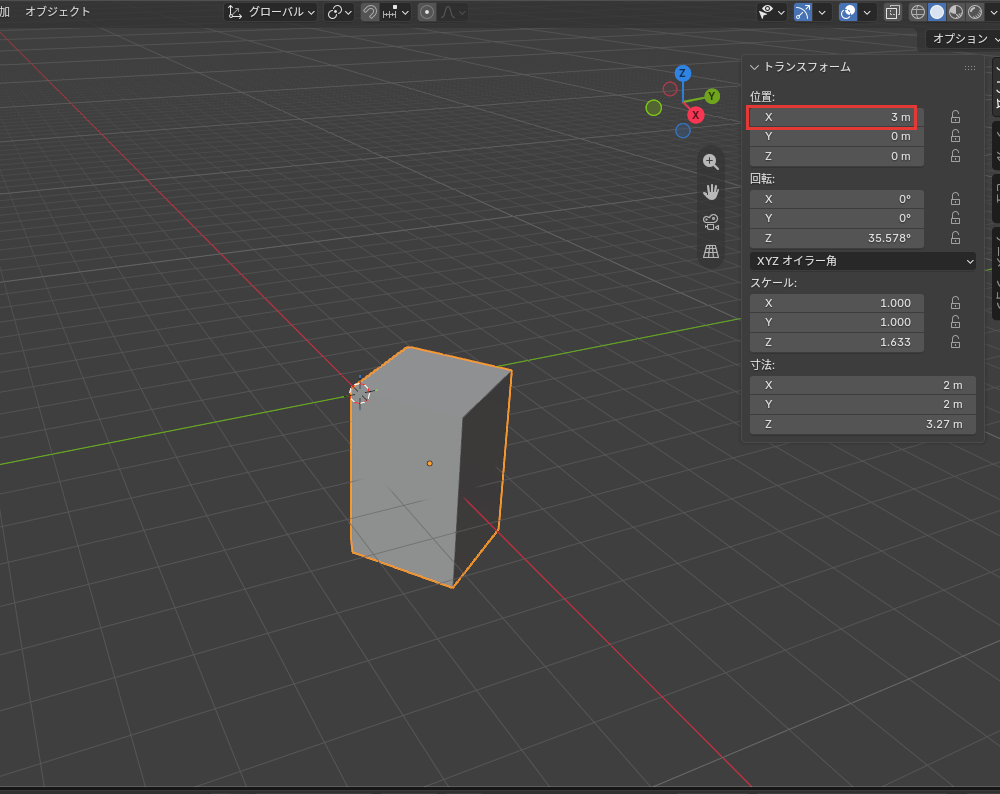Toggle the lock for rotation Z

click(x=955, y=238)
